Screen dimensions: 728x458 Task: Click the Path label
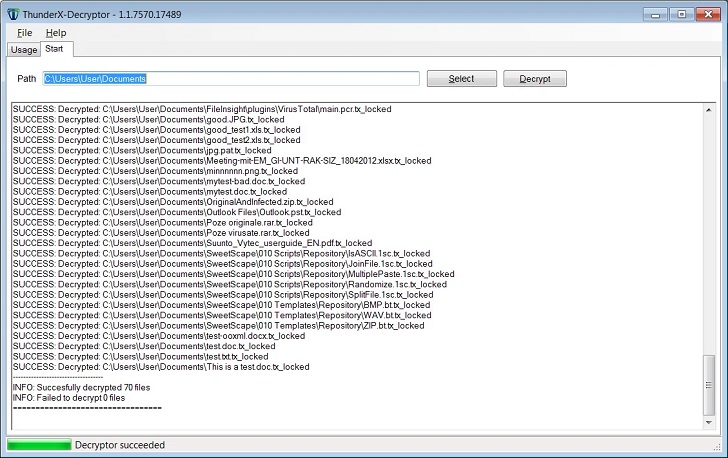(x=26, y=79)
